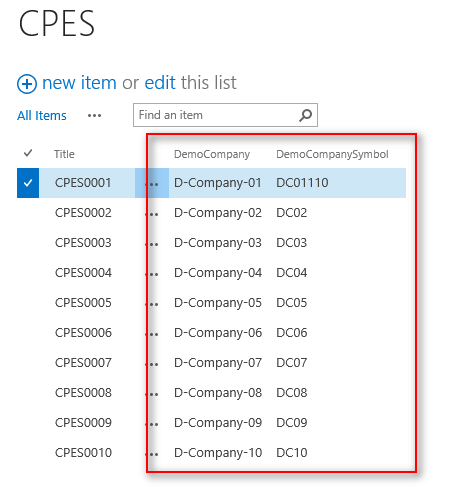This screenshot has width=466, height=487.
Task: Open ellipsis menu for CPES0003
Action: click(152, 244)
